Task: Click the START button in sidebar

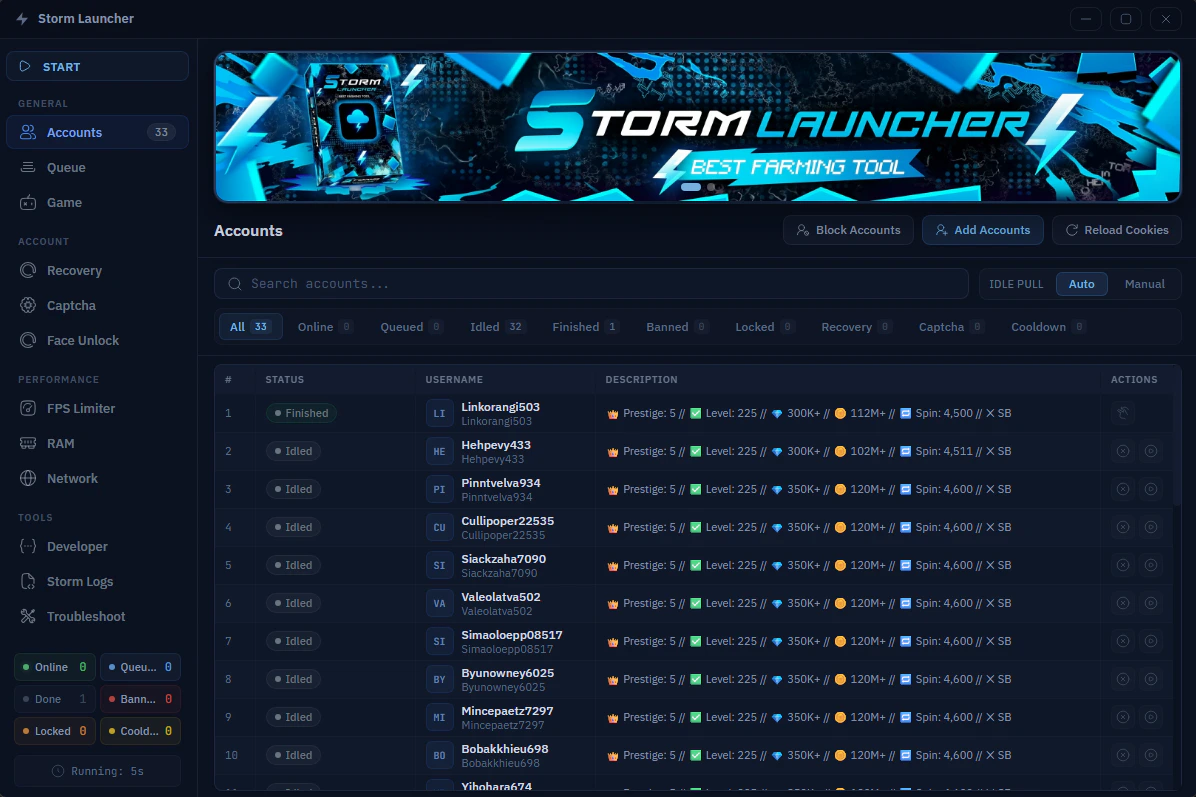Action: coord(97,66)
